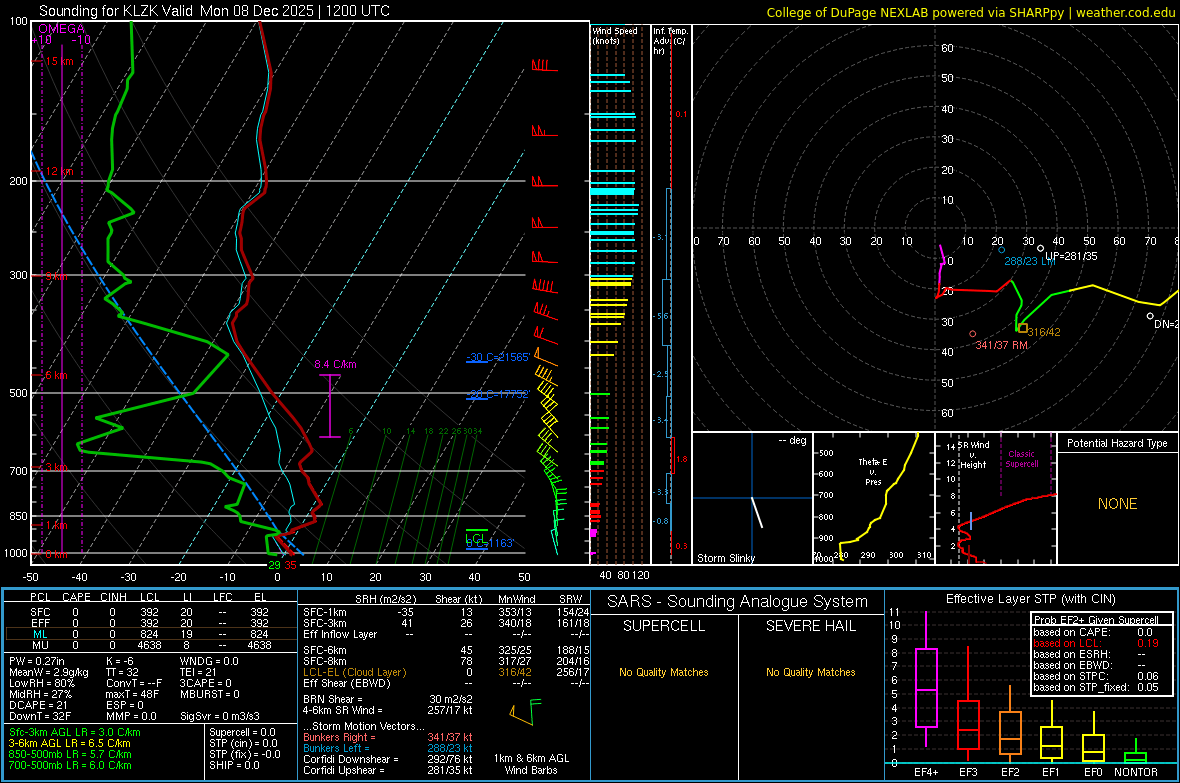Click the 'DownT = 32F' value

pos(39,716)
